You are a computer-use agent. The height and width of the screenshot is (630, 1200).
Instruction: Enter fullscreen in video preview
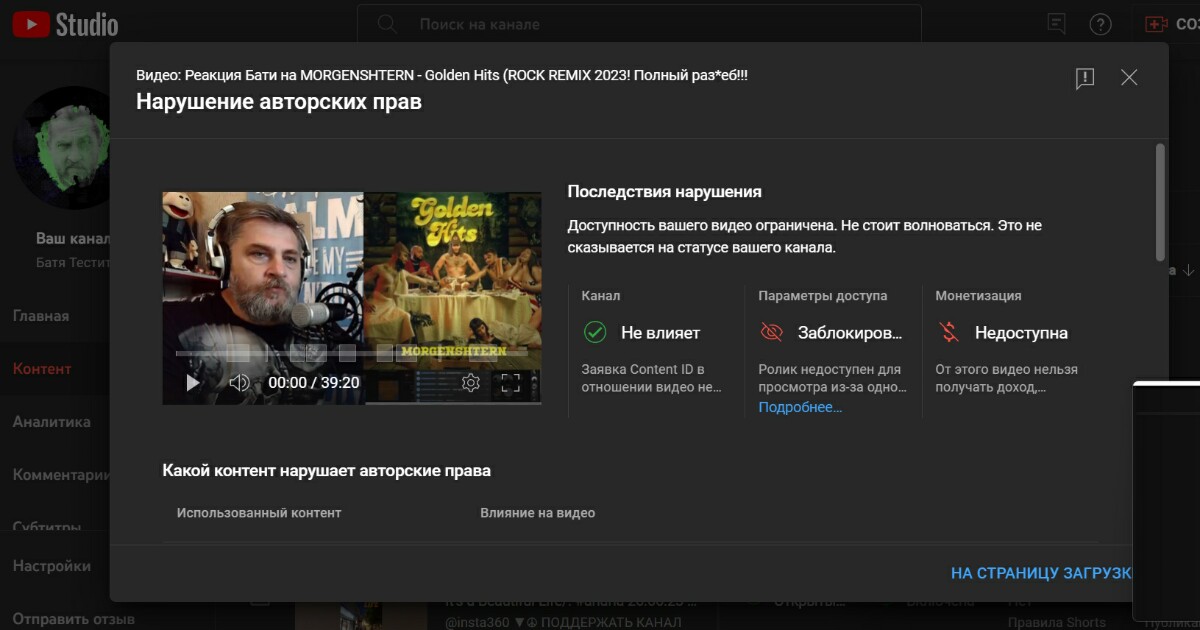click(510, 382)
